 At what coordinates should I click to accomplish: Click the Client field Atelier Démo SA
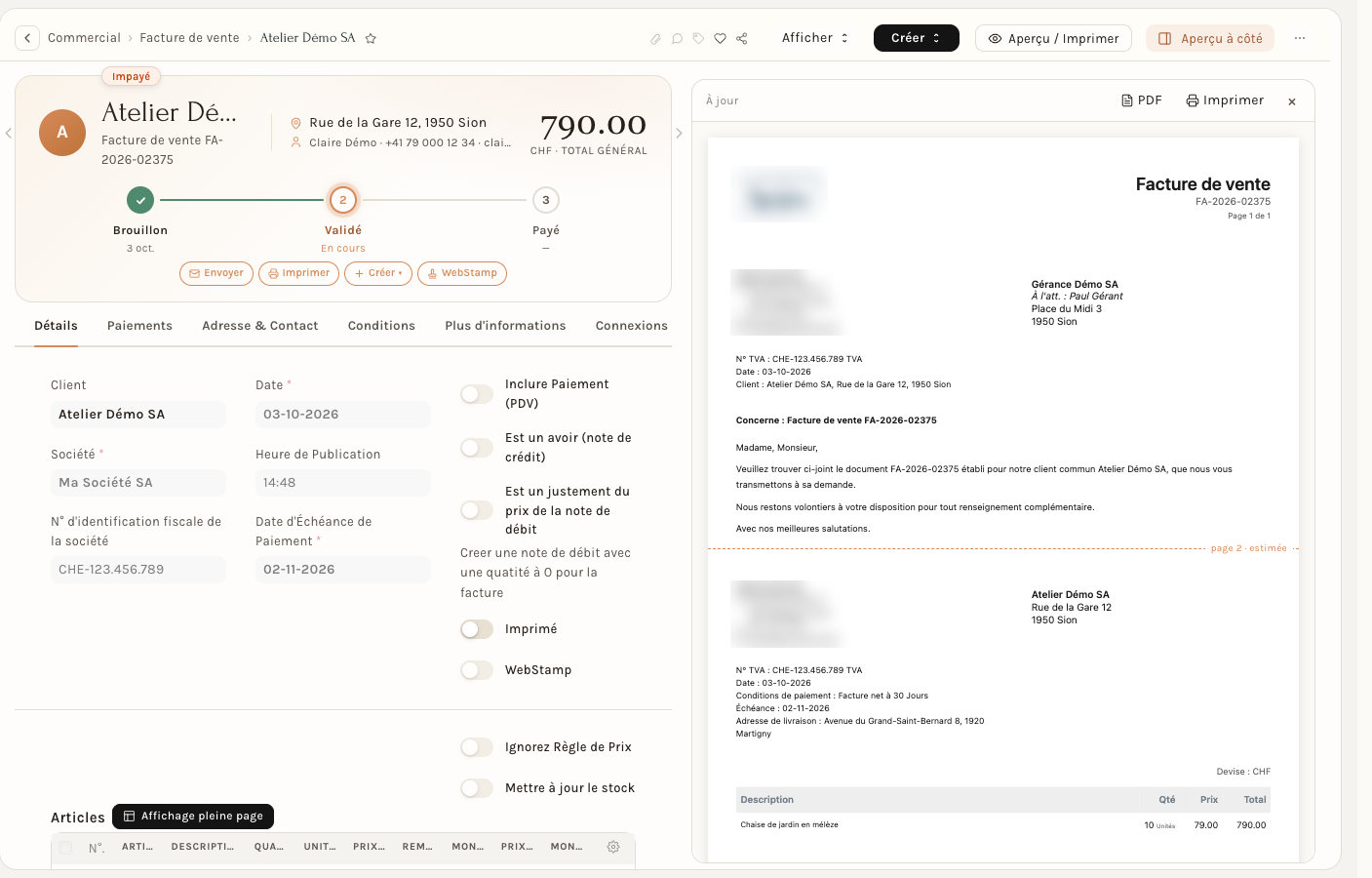point(138,415)
